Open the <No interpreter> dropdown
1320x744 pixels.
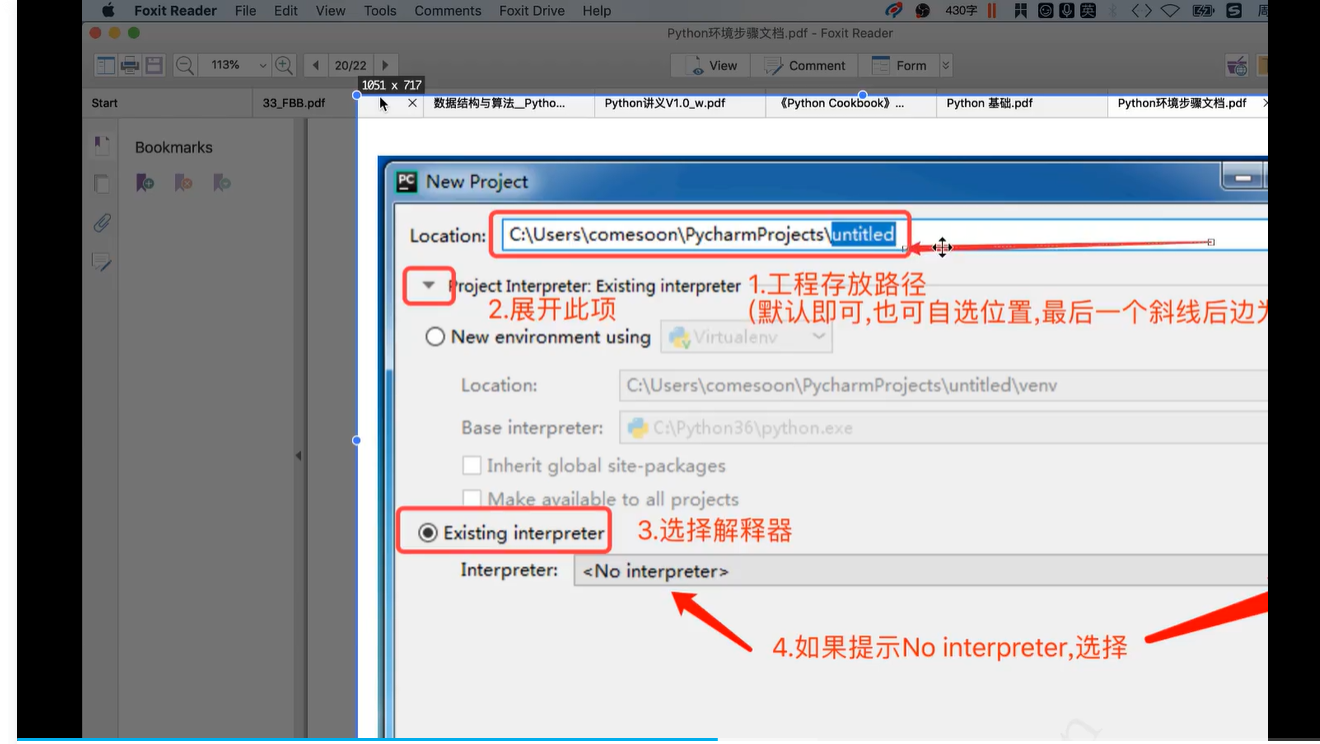[920, 571]
